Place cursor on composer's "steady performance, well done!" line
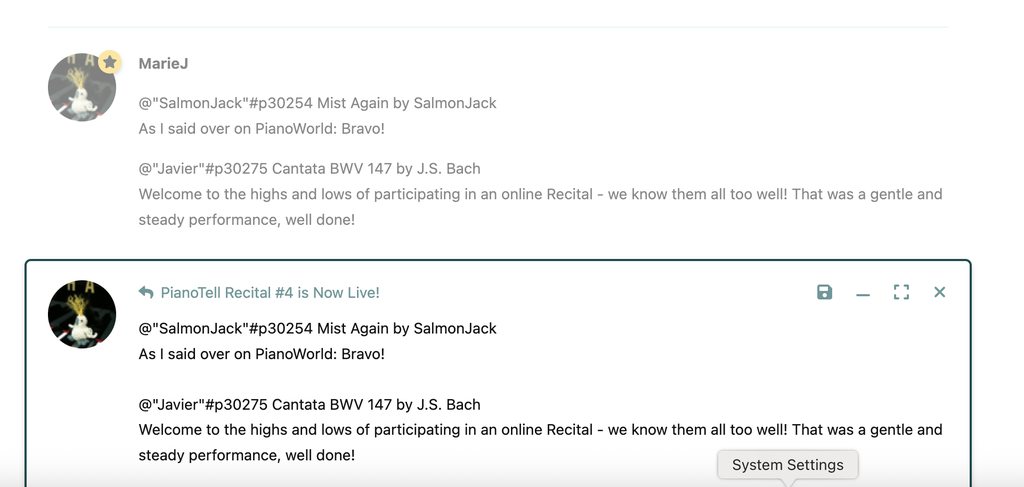This screenshot has width=1024, height=487. 246,455
